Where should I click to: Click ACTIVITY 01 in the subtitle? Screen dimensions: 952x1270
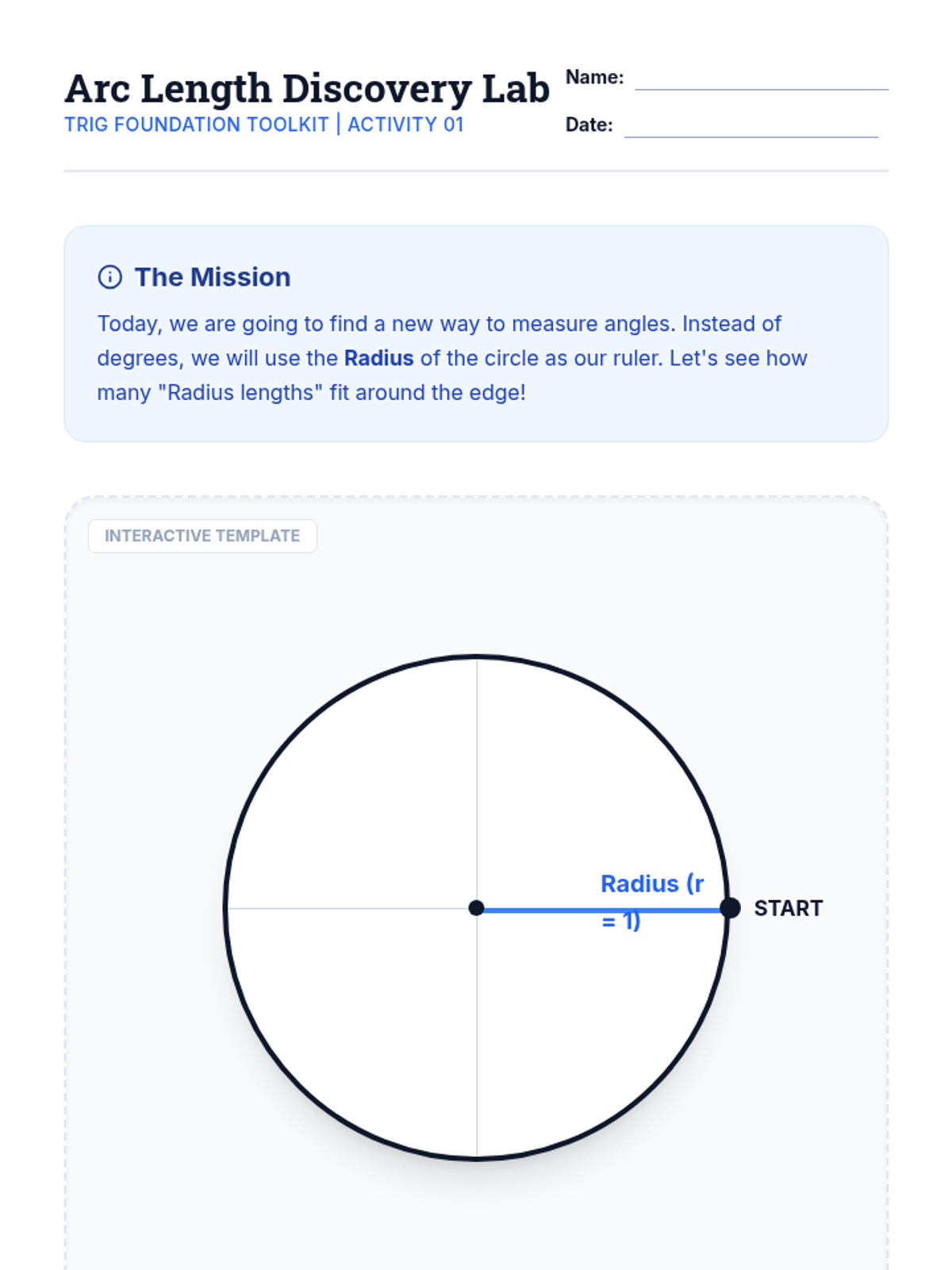[405, 125]
